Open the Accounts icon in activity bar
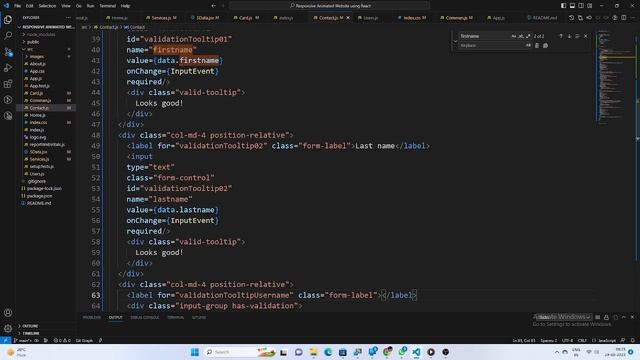 coord(8,313)
